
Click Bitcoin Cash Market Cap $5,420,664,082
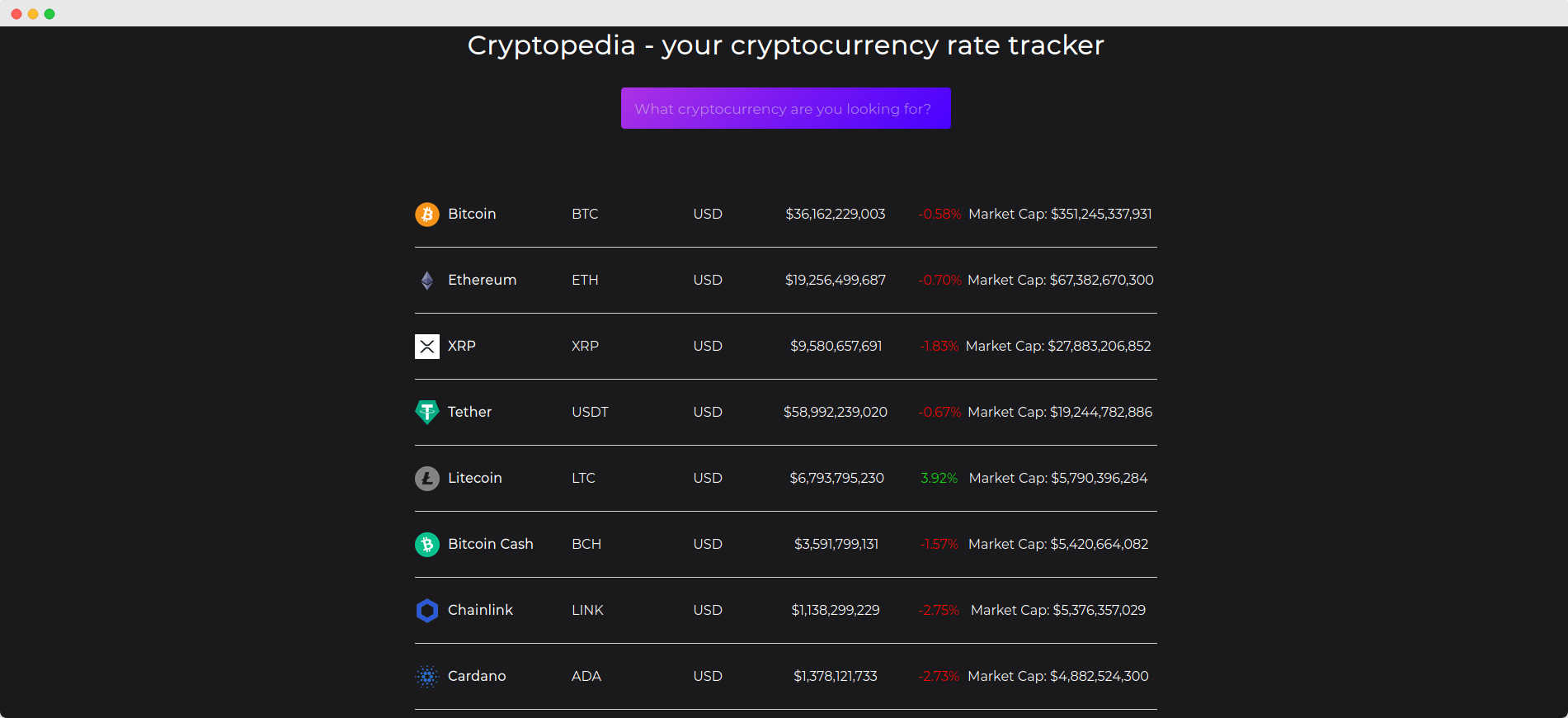pyautogui.click(x=1058, y=544)
